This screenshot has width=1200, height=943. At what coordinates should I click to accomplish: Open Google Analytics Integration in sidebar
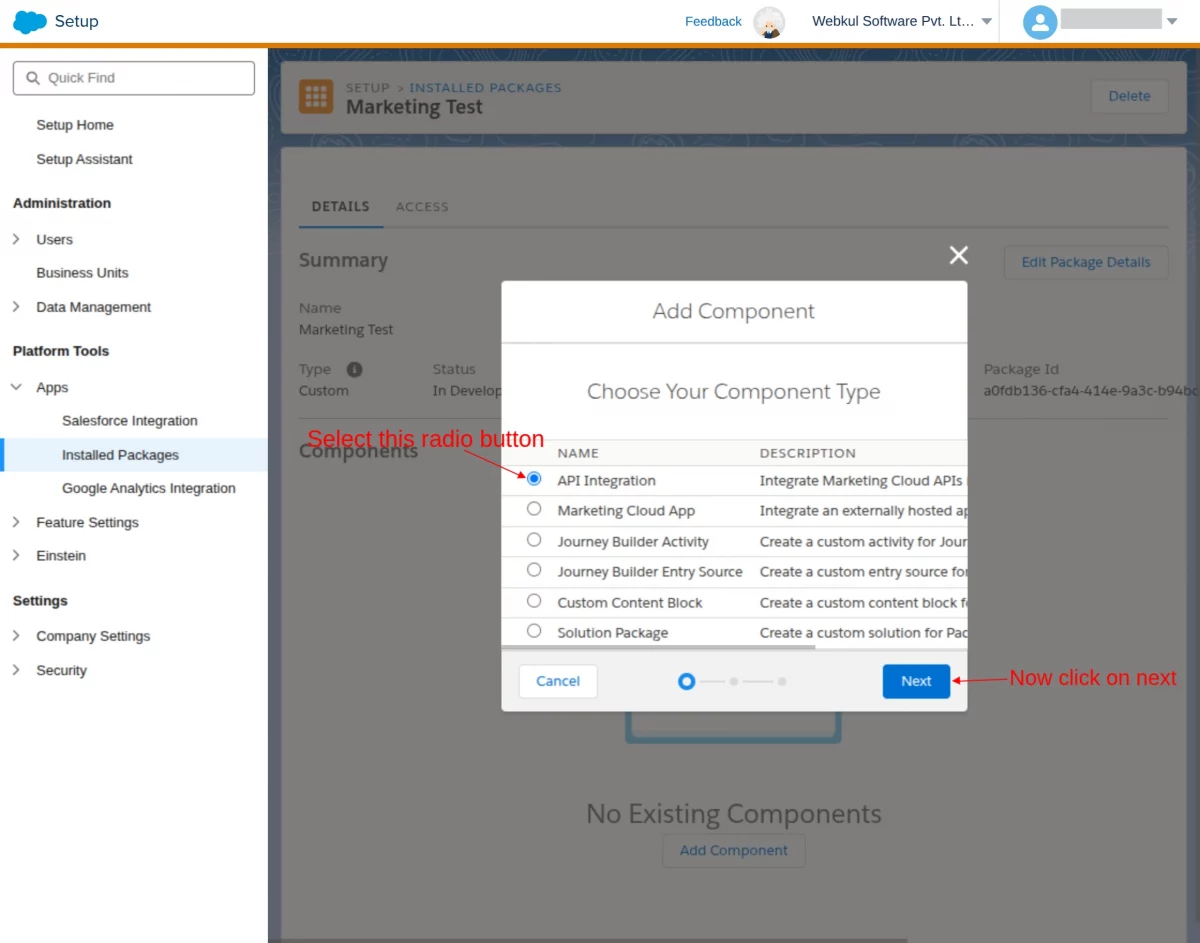coord(149,488)
